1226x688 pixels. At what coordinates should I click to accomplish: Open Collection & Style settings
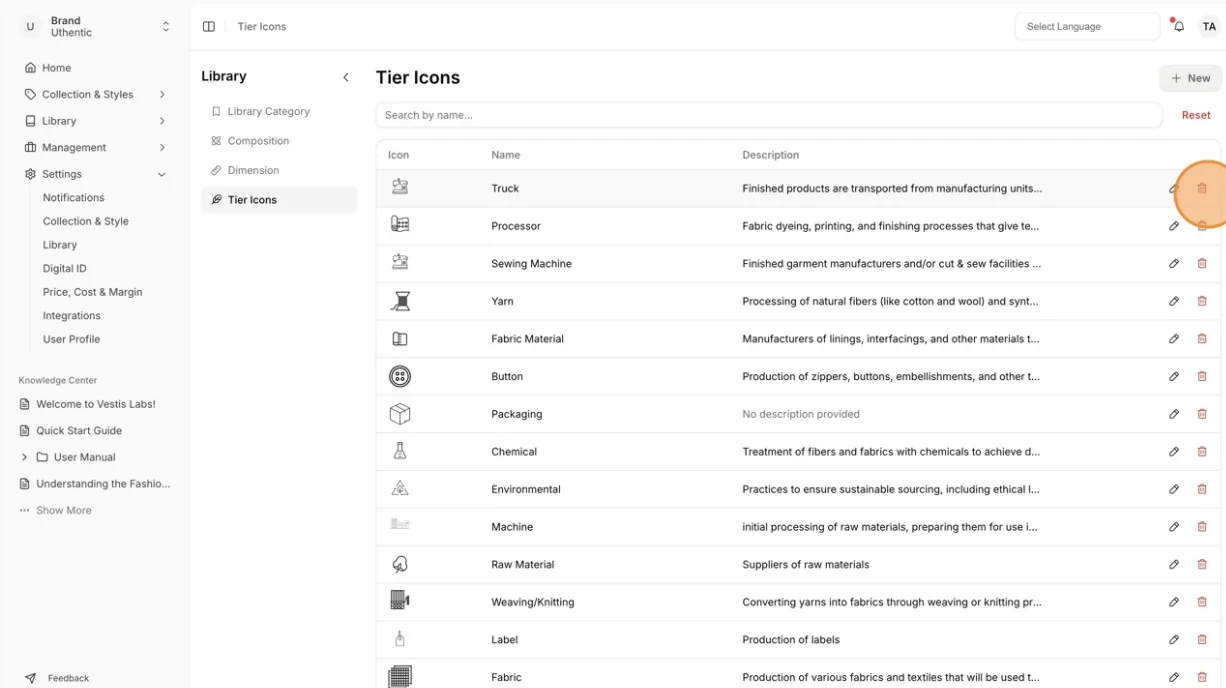[86, 221]
